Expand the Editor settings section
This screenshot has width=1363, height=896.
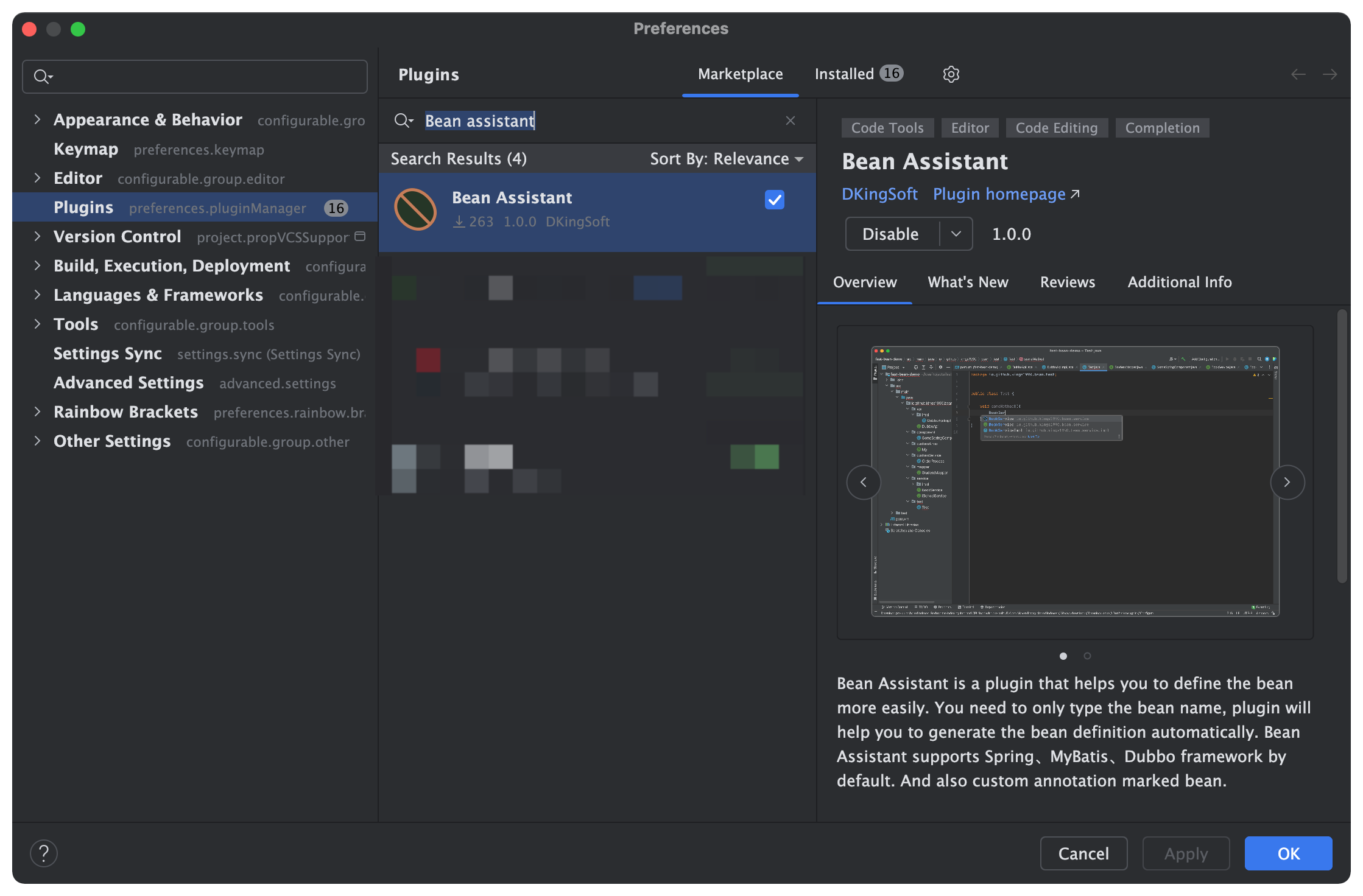click(x=36, y=177)
